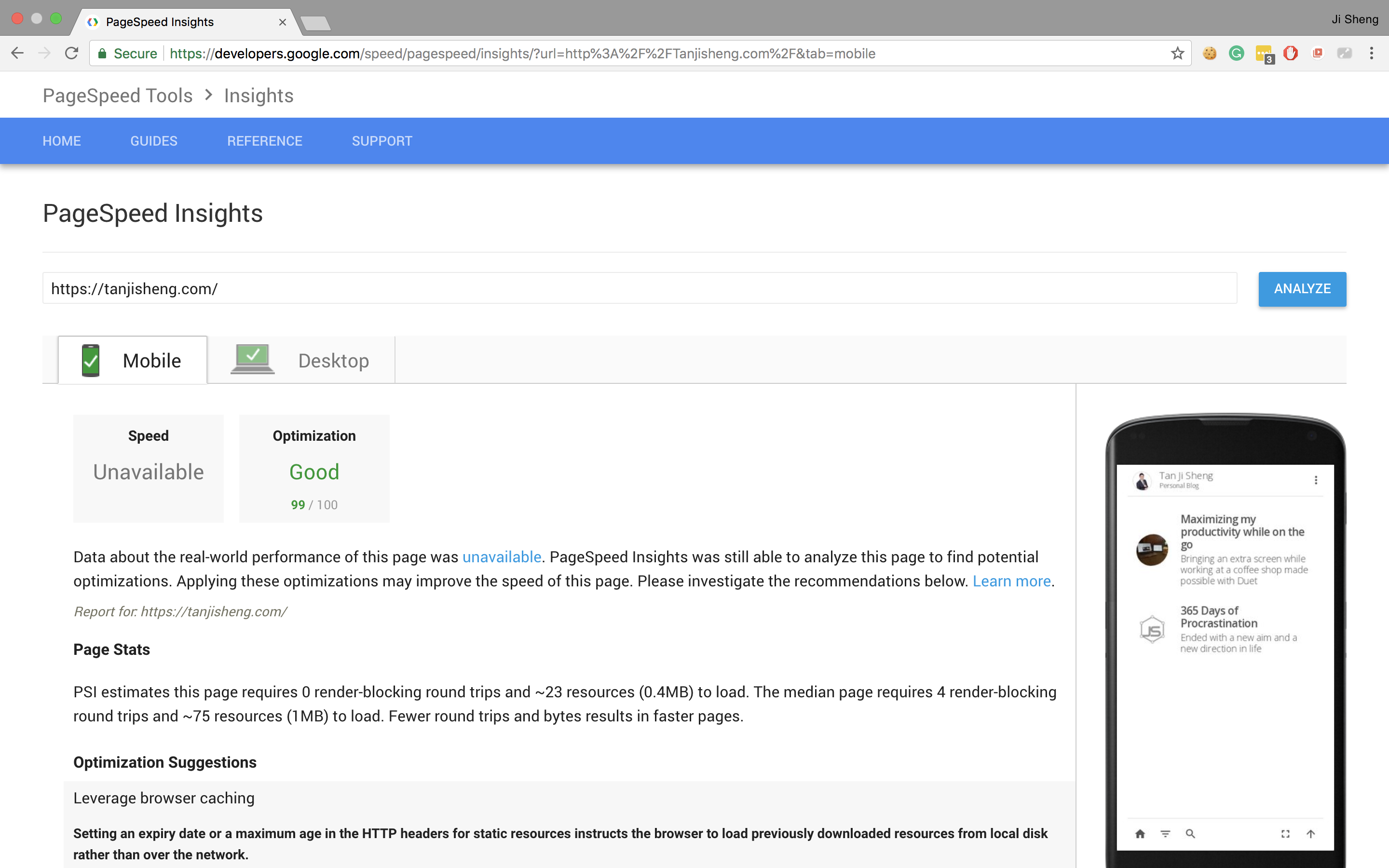Viewport: 1389px width, 868px height.
Task: Bookmark this page with the star icon
Action: pyautogui.click(x=1177, y=54)
